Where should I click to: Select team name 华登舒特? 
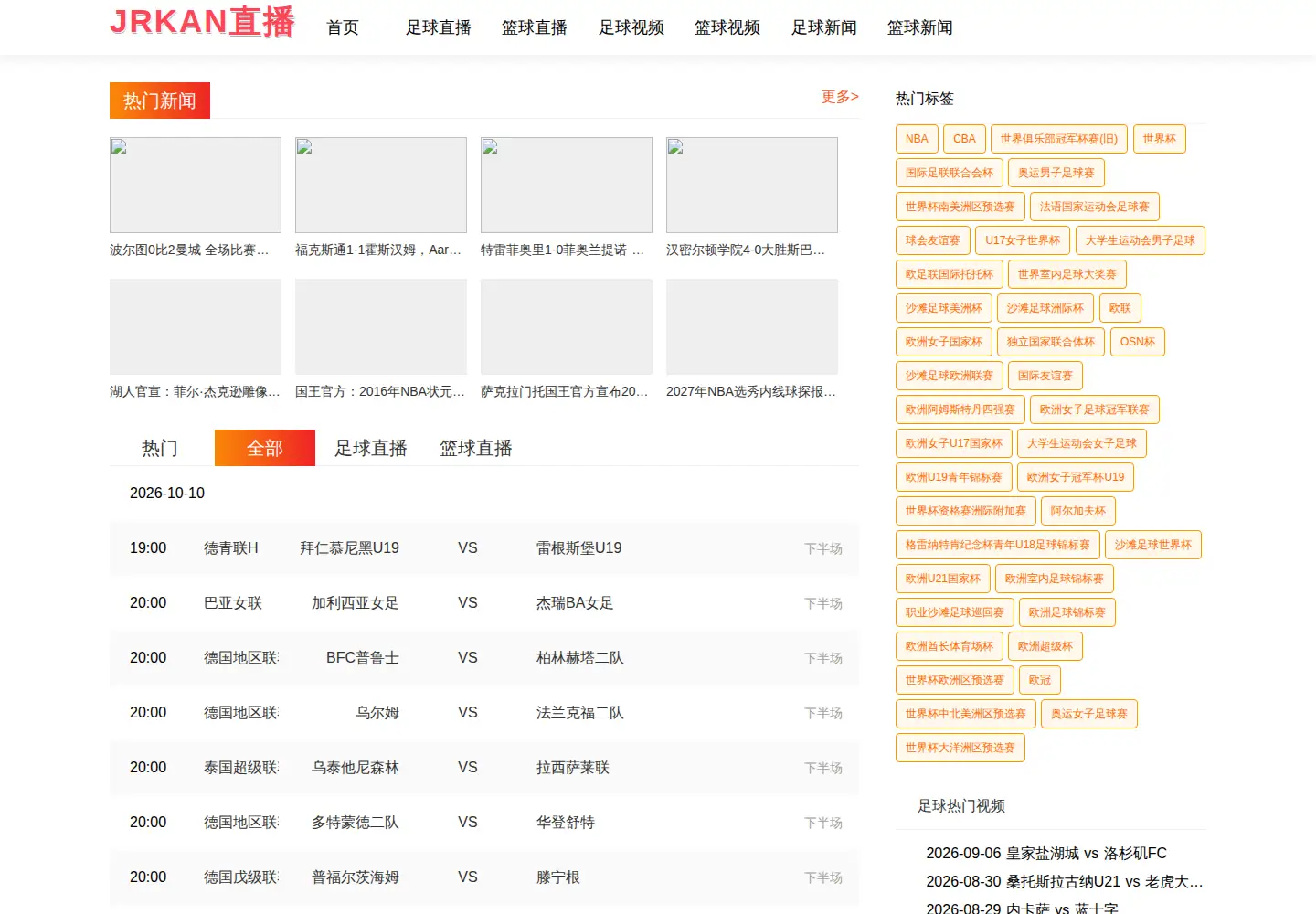[566, 823]
